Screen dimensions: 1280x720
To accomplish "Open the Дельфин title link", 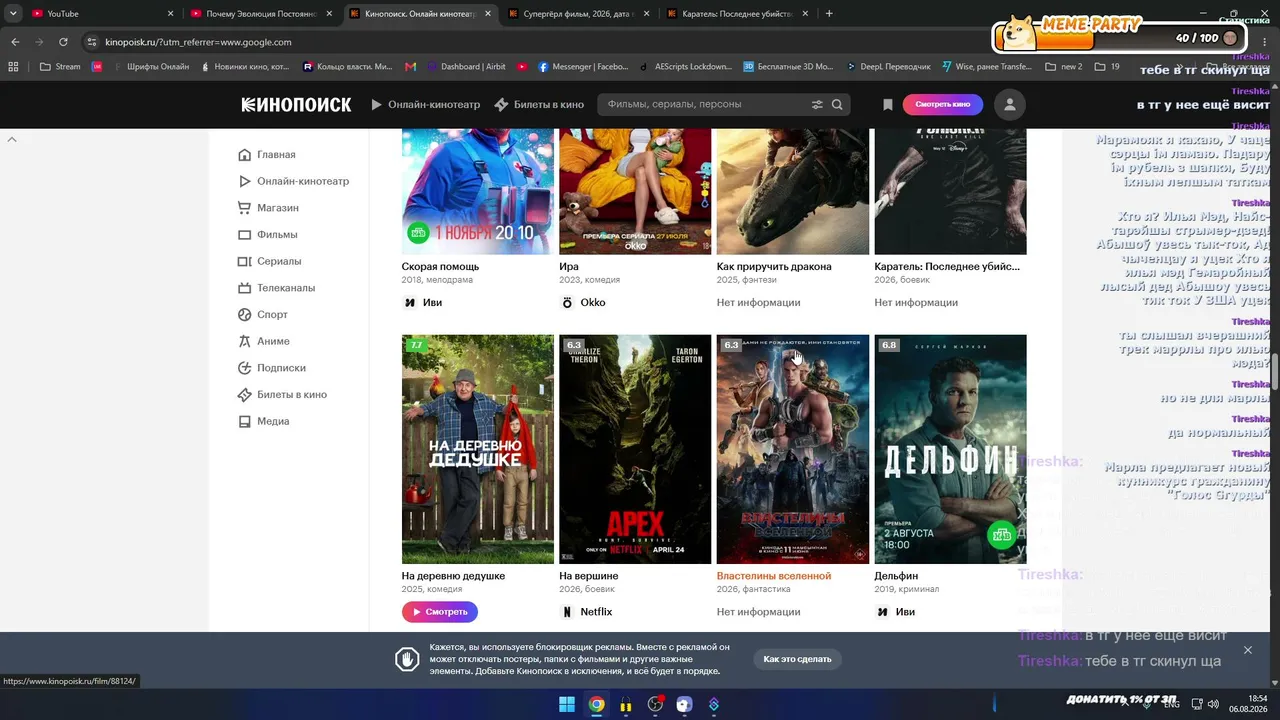I will (x=896, y=576).
